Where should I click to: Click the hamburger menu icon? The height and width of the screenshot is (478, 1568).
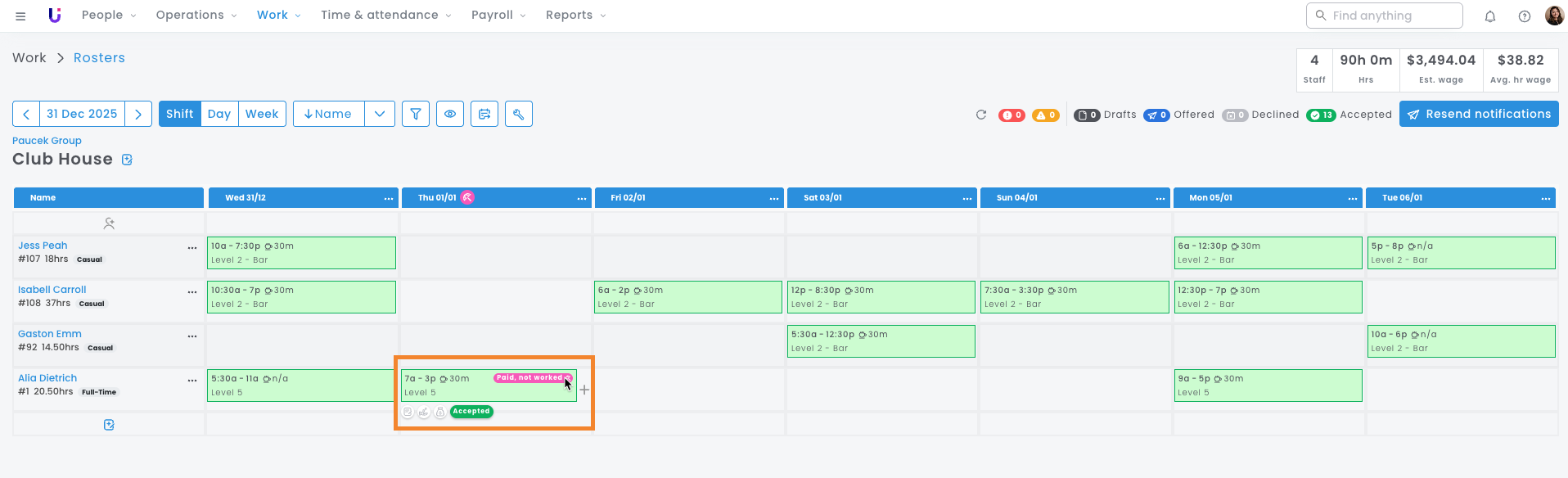20,16
